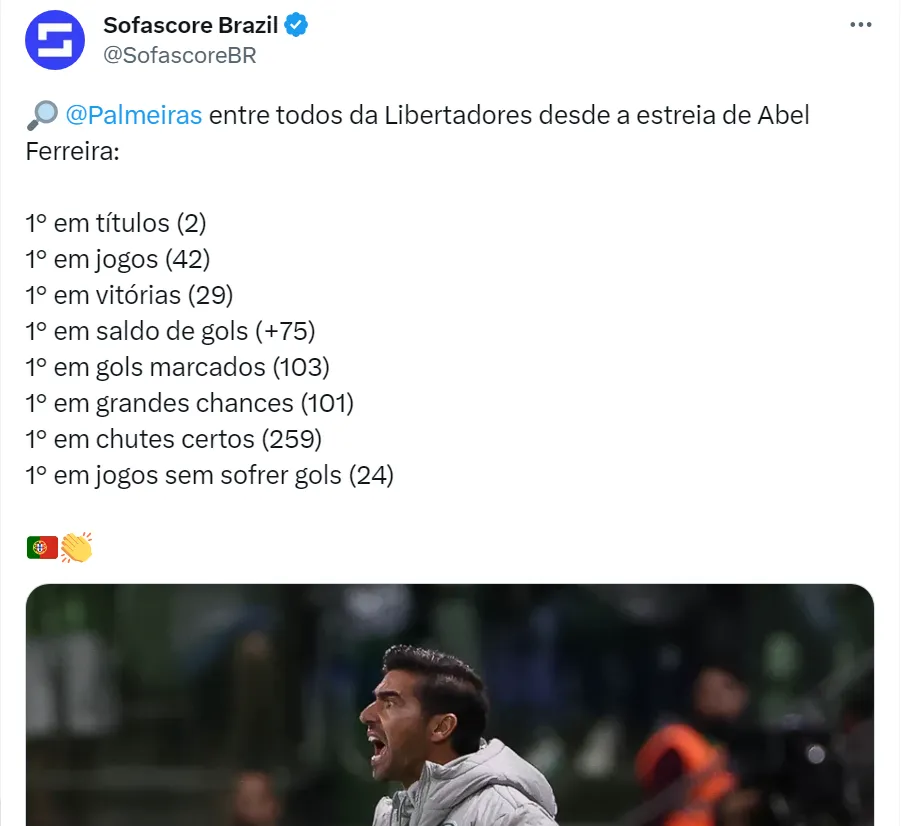Click the Sofascore profile avatar logo

click(x=55, y=40)
